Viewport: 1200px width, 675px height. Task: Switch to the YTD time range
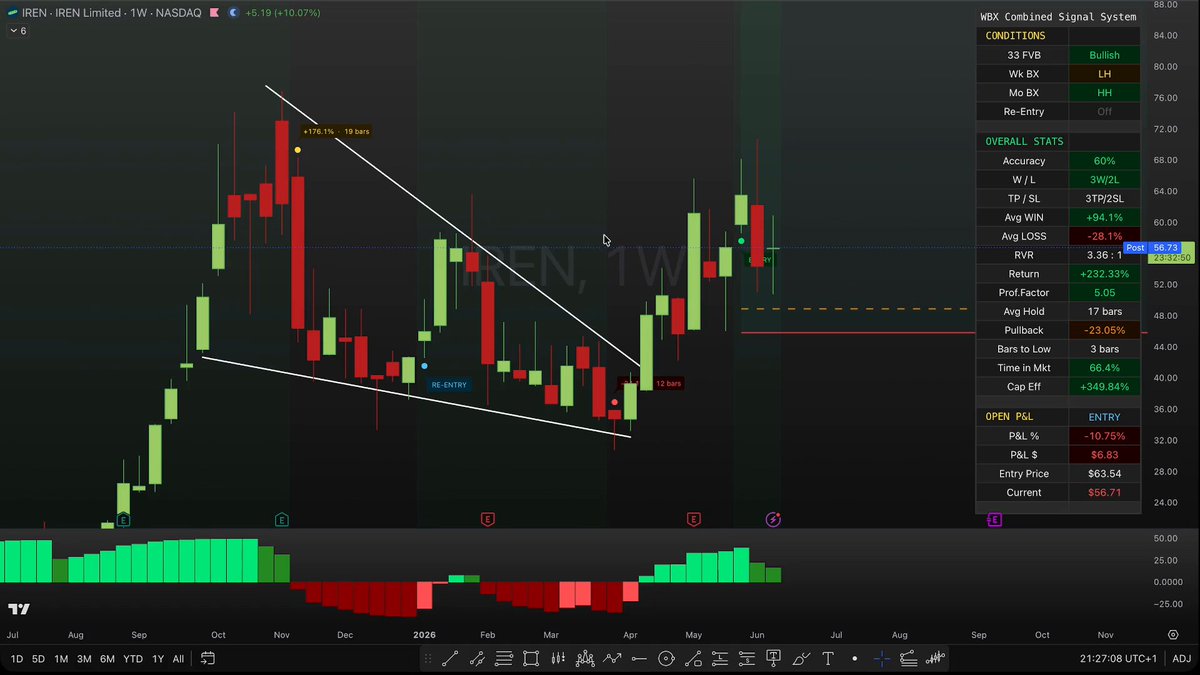click(133, 658)
